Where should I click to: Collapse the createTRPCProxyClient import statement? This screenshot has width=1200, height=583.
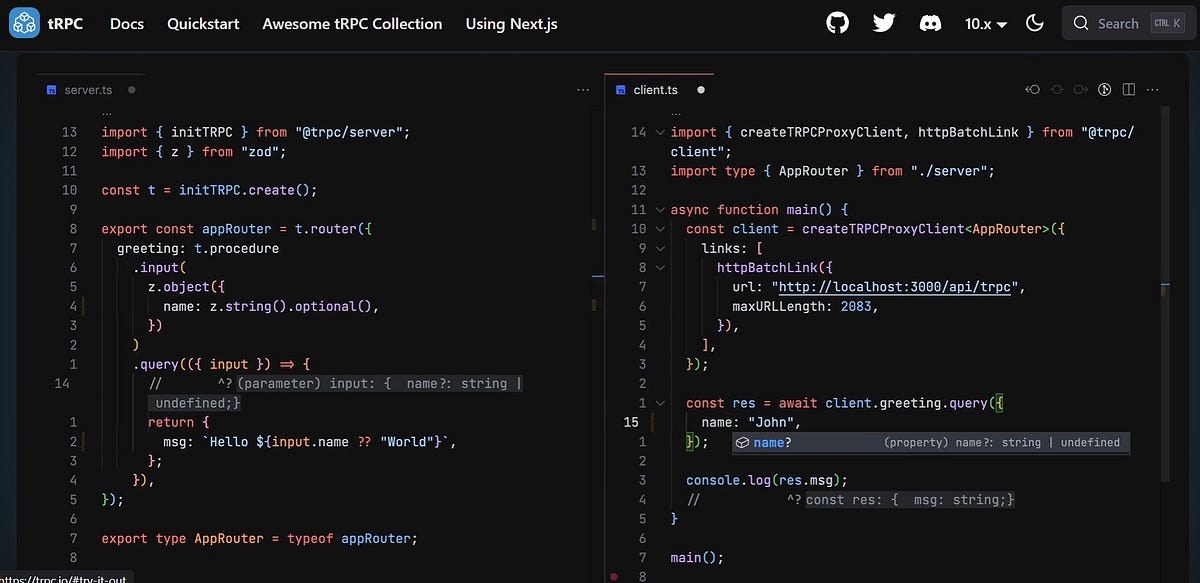(659, 132)
